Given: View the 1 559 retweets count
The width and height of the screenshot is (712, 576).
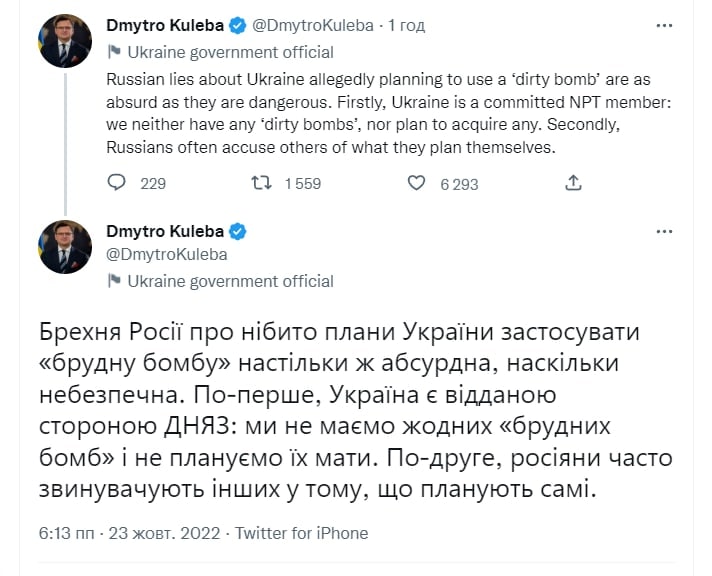Looking at the screenshot, I should pyautogui.click(x=302, y=183).
